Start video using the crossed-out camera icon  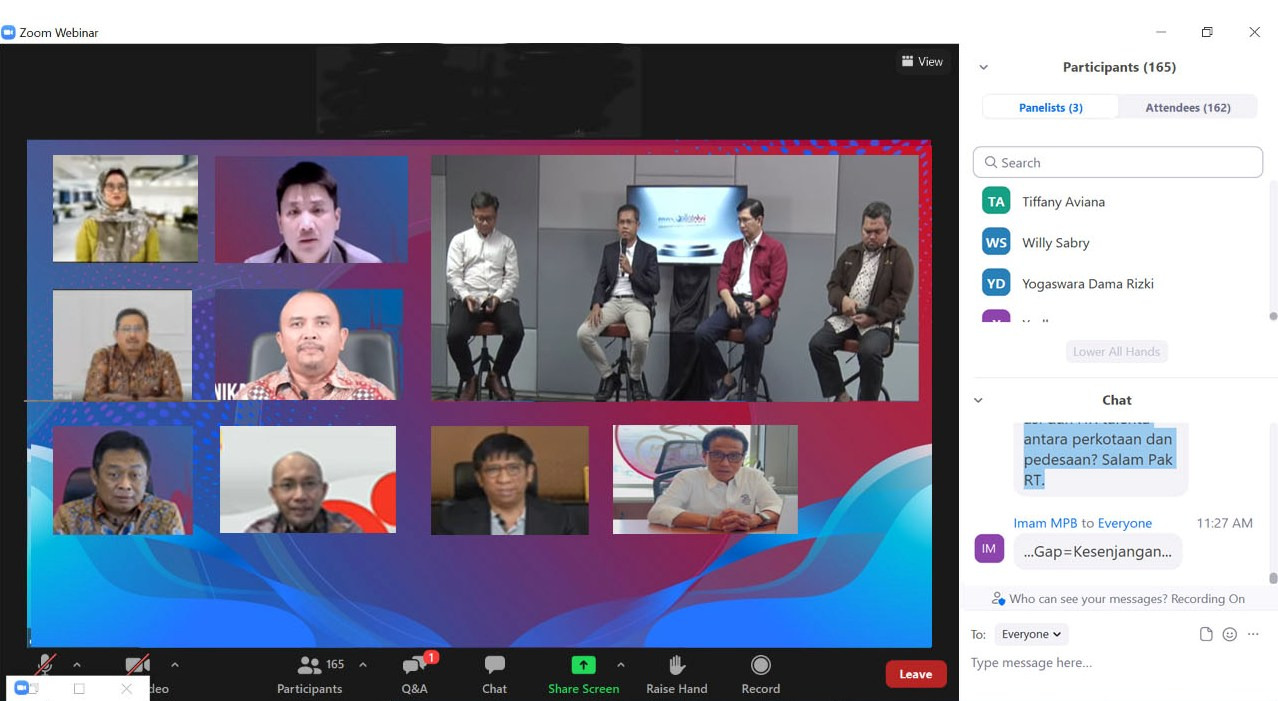click(x=137, y=665)
